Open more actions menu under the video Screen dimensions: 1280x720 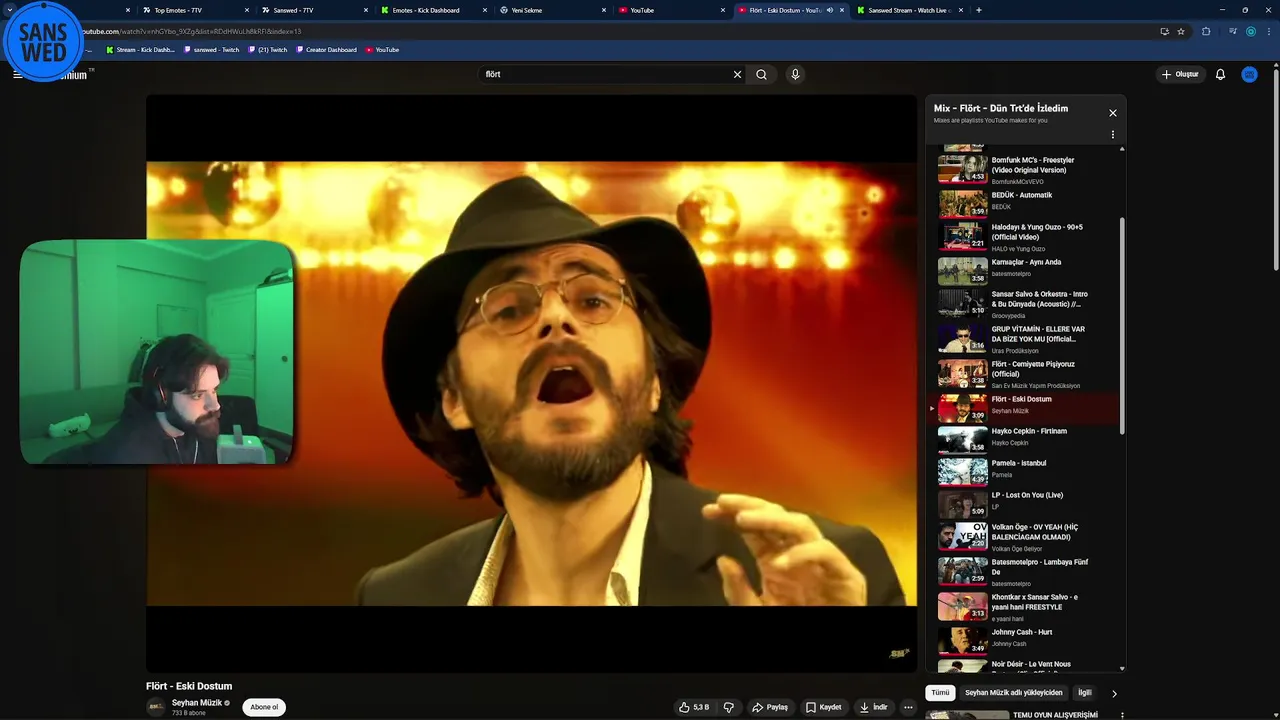click(x=908, y=707)
